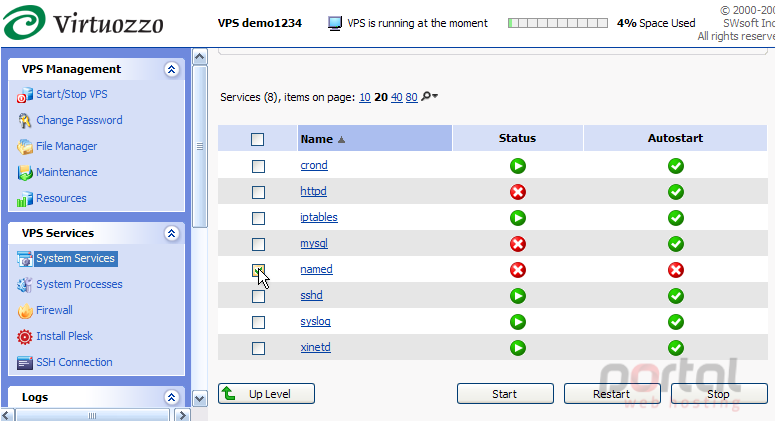
Task: Click the httpd autostart enabled icon
Action: click(x=676, y=192)
